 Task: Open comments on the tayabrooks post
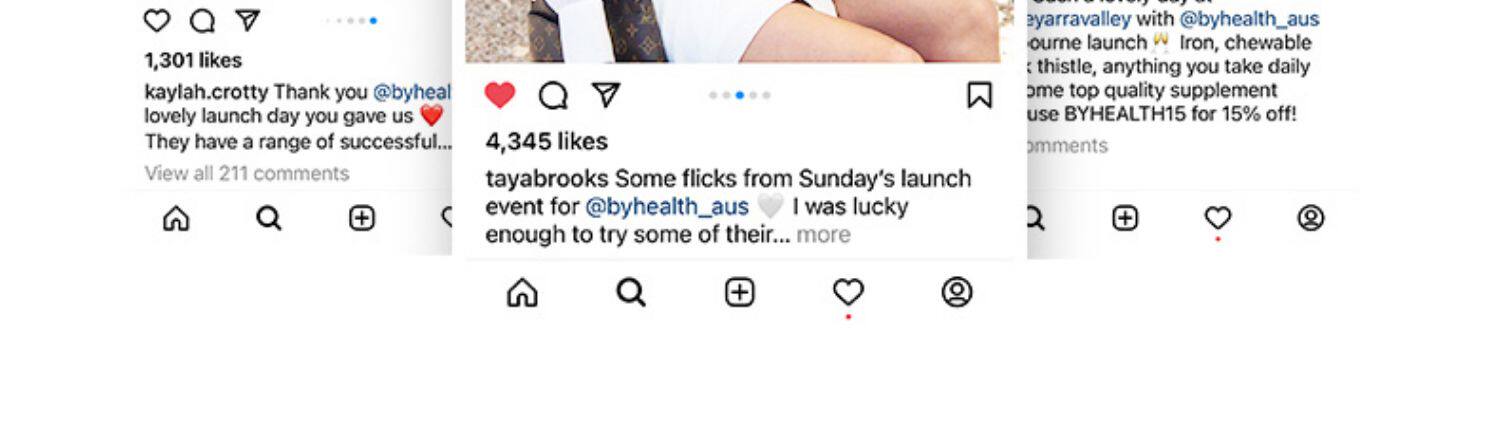(x=553, y=95)
